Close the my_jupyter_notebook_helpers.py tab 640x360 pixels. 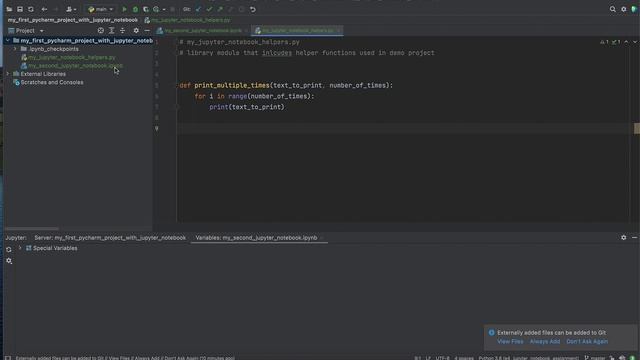point(338,31)
